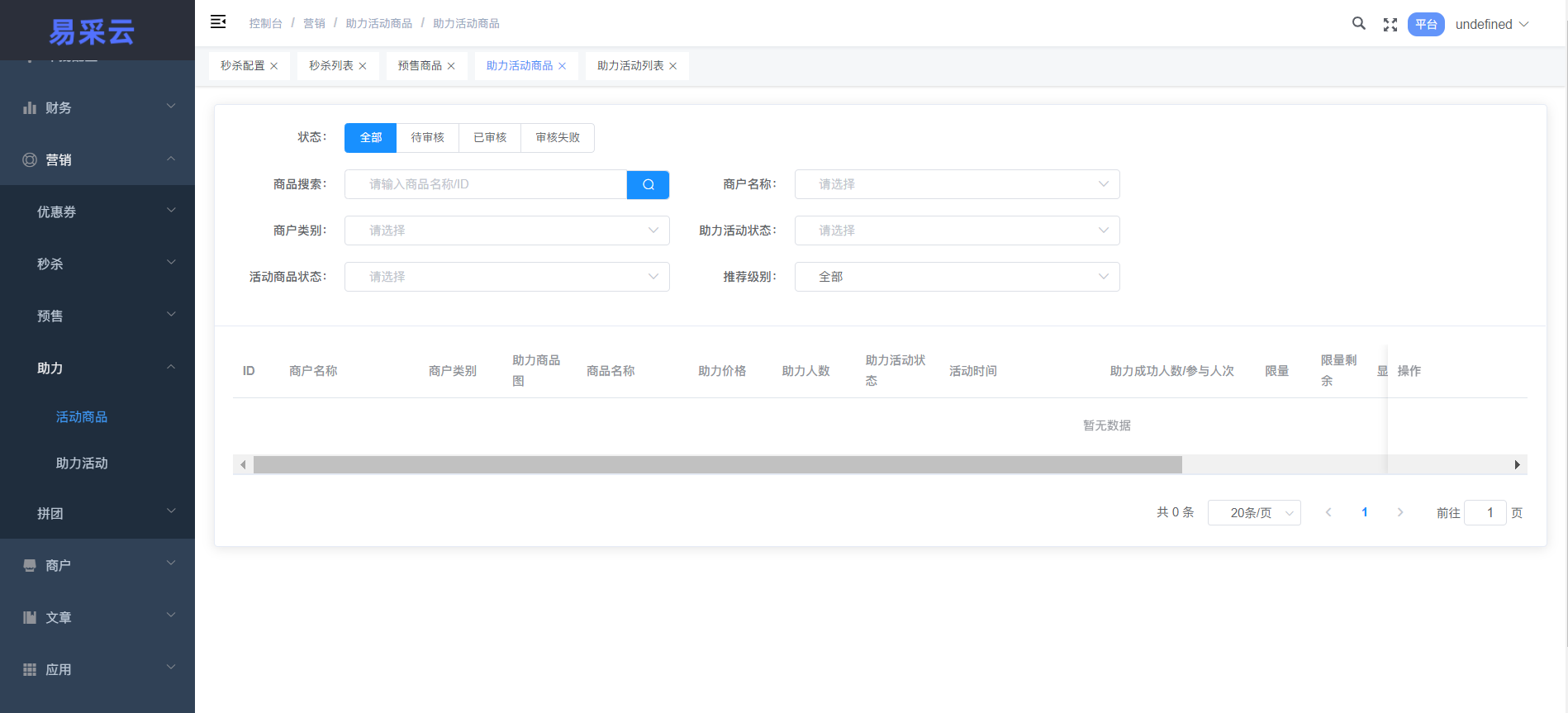
Task: Collapse the 营销 menu chevron
Action: (x=171, y=159)
